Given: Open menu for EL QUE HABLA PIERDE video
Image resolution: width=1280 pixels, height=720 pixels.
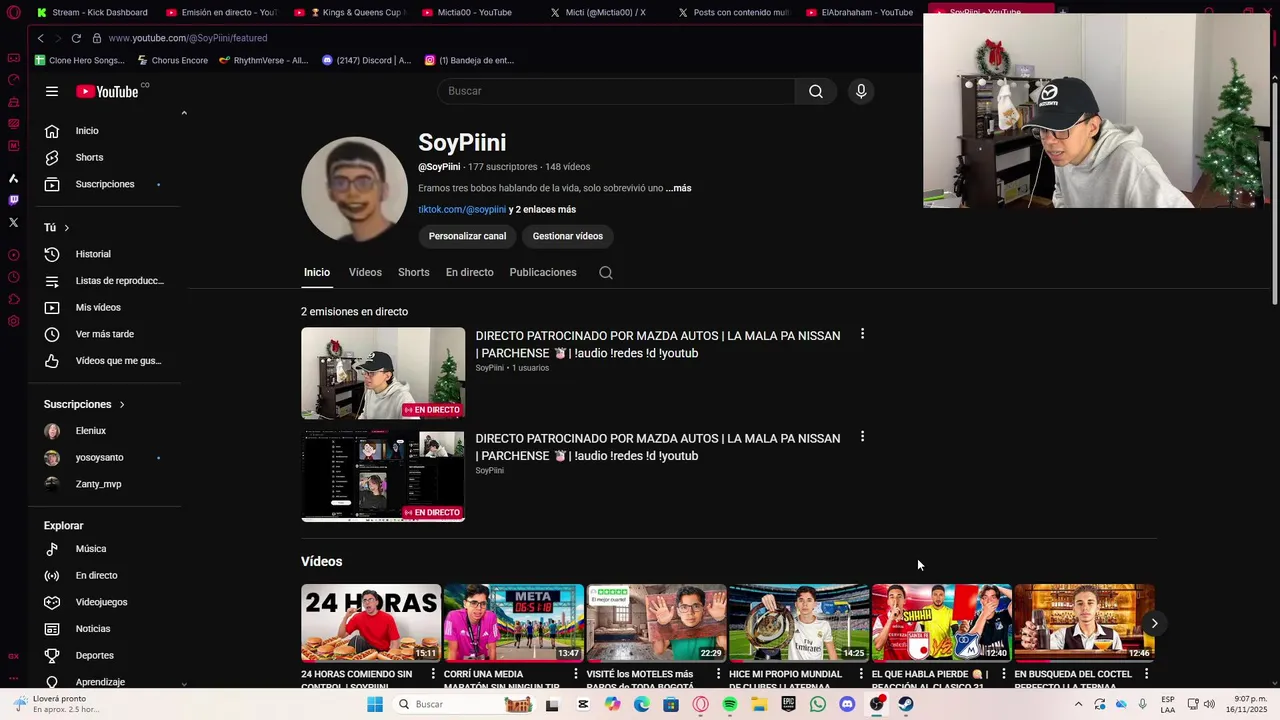Looking at the screenshot, I should [1004, 674].
